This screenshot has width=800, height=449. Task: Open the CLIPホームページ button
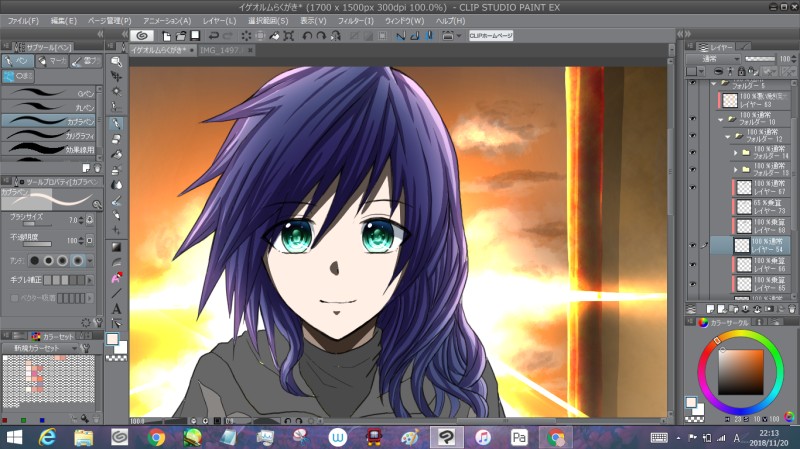point(491,36)
